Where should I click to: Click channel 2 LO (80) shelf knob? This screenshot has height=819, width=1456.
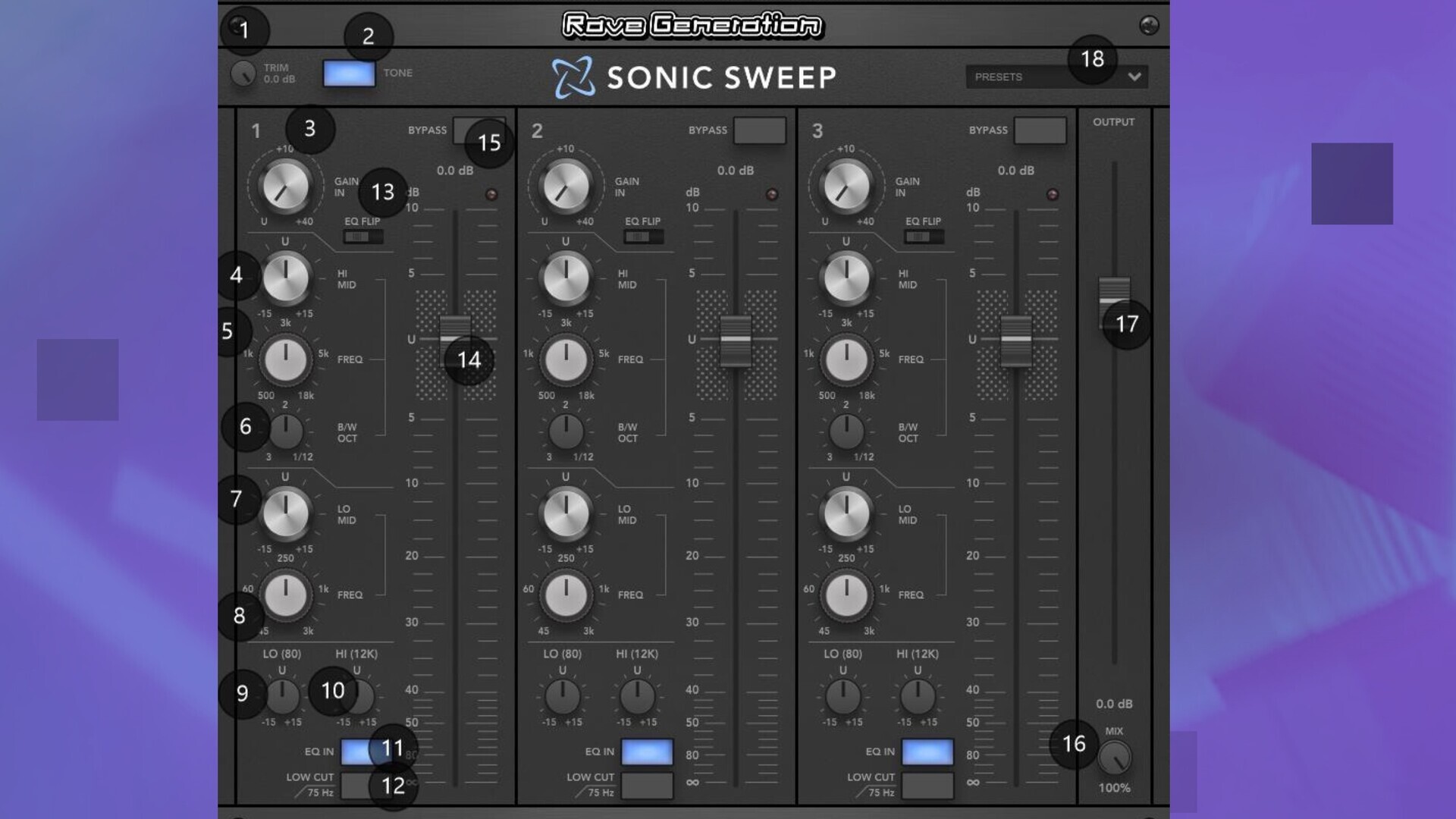click(x=563, y=696)
